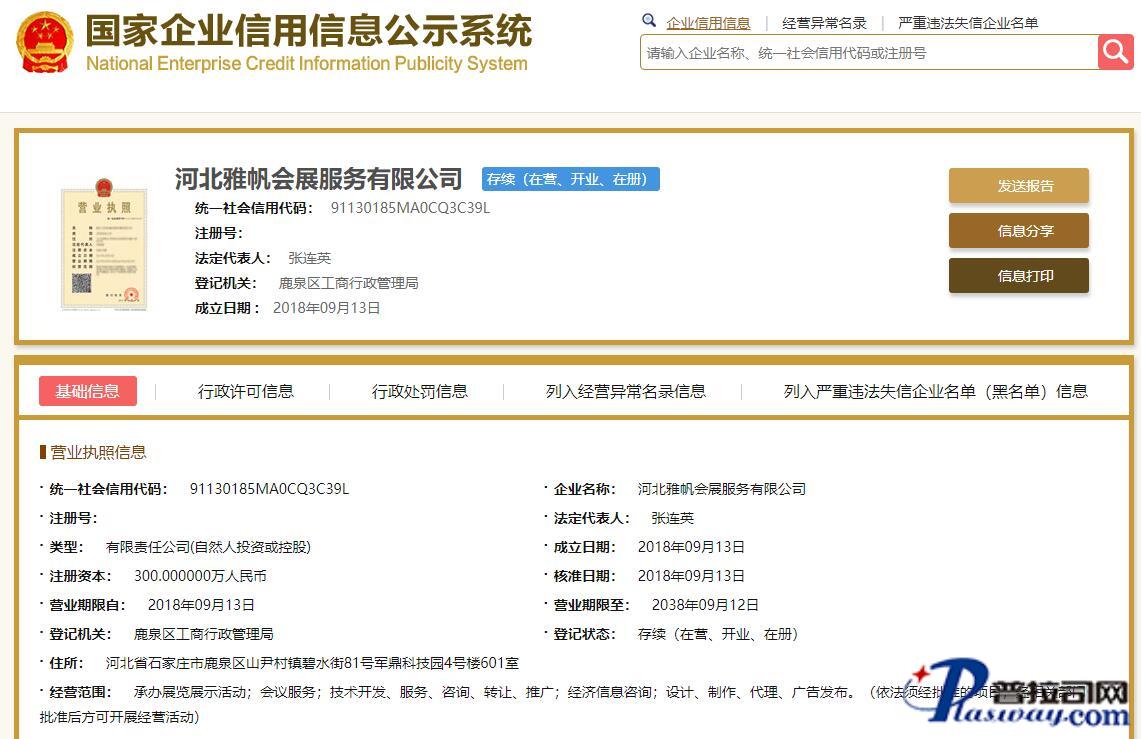This screenshot has height=739, width=1141.
Task: Select the 经营异常名录 search category
Action: (824, 23)
